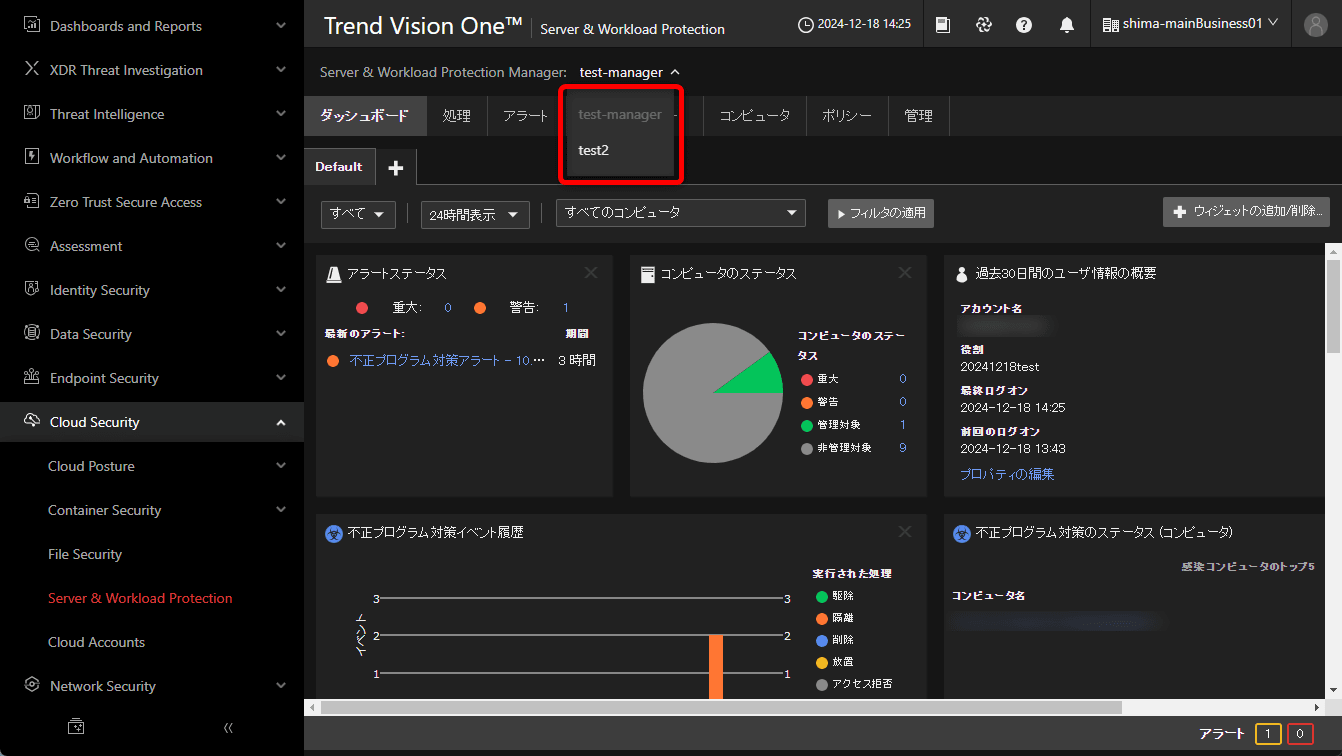
Task: Switch to the ポリシー tab
Action: pos(847,116)
